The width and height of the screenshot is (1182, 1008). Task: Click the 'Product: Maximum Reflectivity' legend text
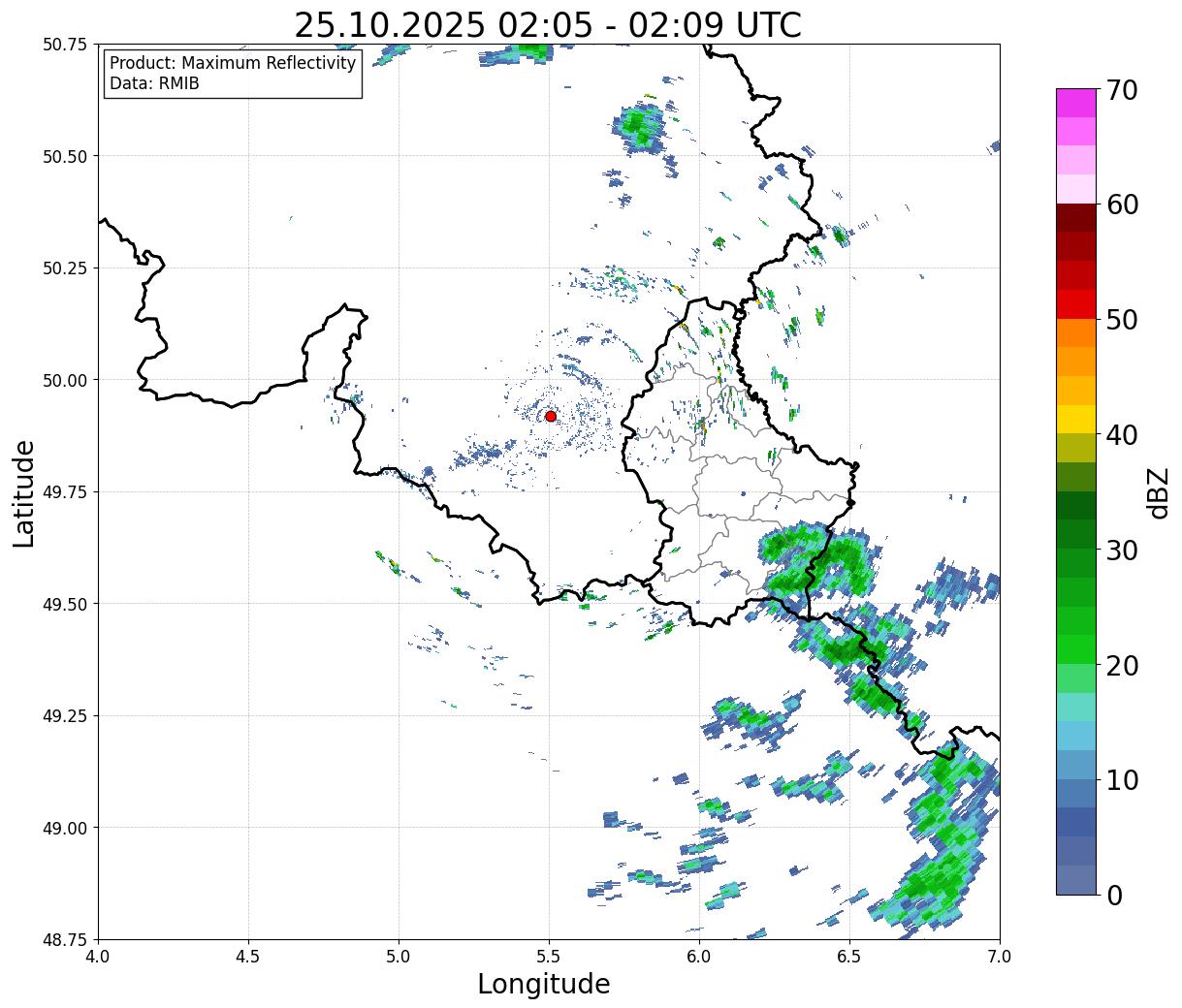[233, 63]
